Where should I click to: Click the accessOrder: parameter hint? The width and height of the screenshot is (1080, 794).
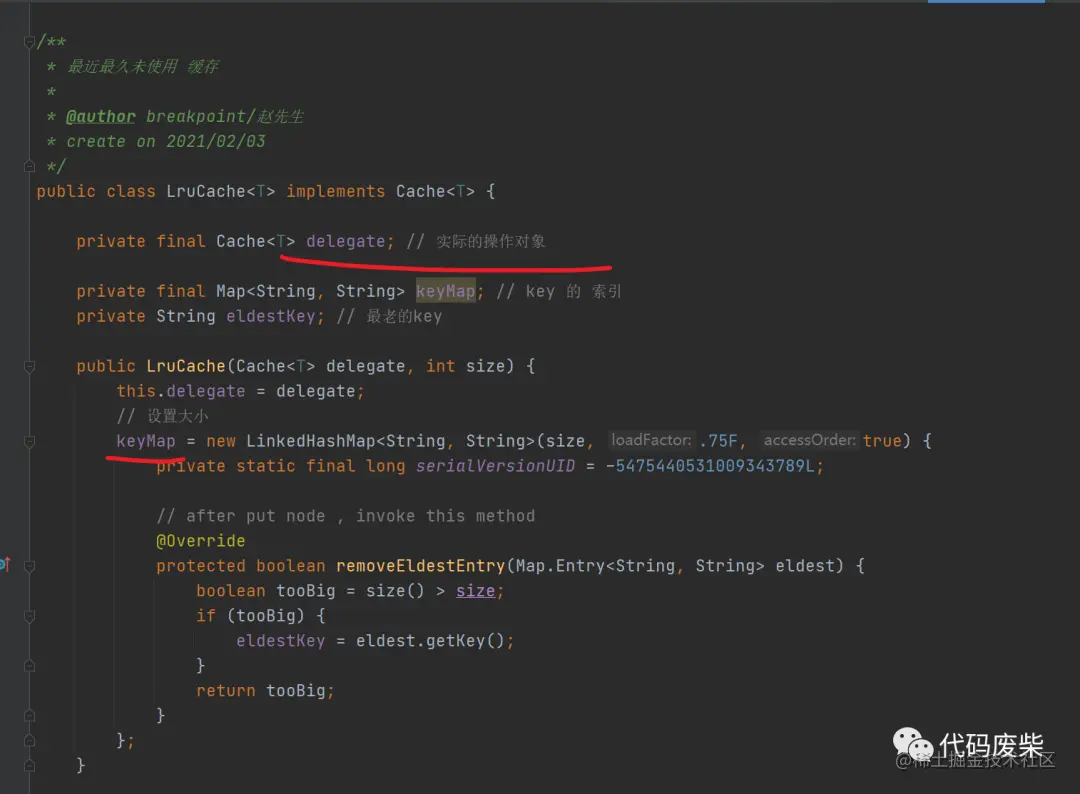coord(809,440)
